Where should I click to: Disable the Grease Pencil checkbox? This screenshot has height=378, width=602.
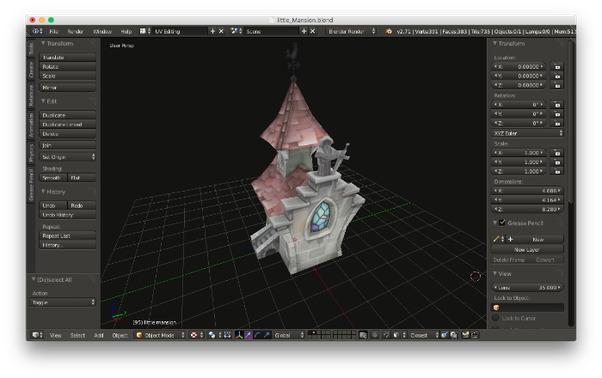[x=502, y=223]
